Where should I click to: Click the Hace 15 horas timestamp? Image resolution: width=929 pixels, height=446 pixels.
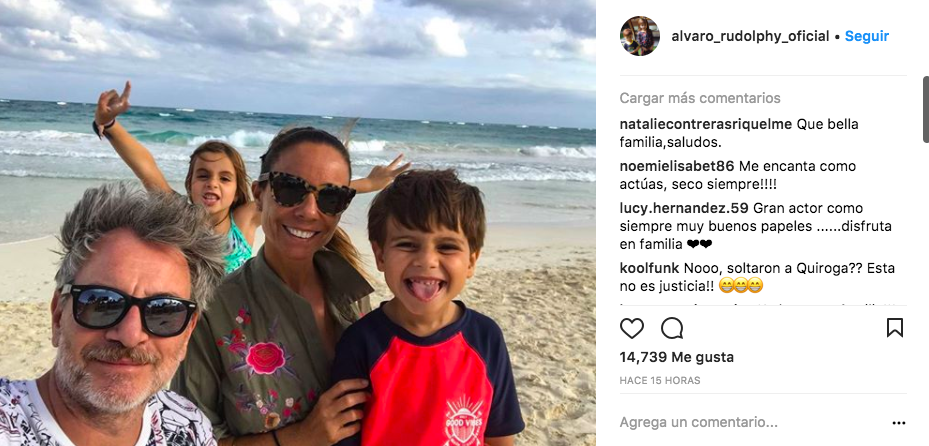659,381
